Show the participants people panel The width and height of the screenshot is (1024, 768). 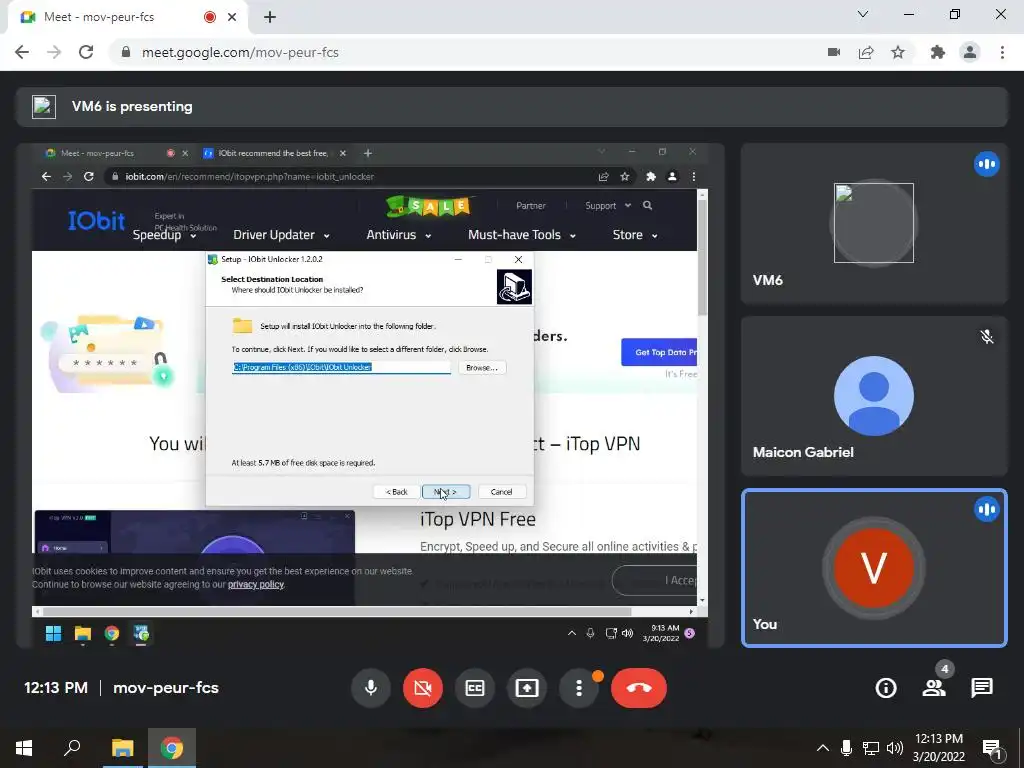(x=934, y=688)
